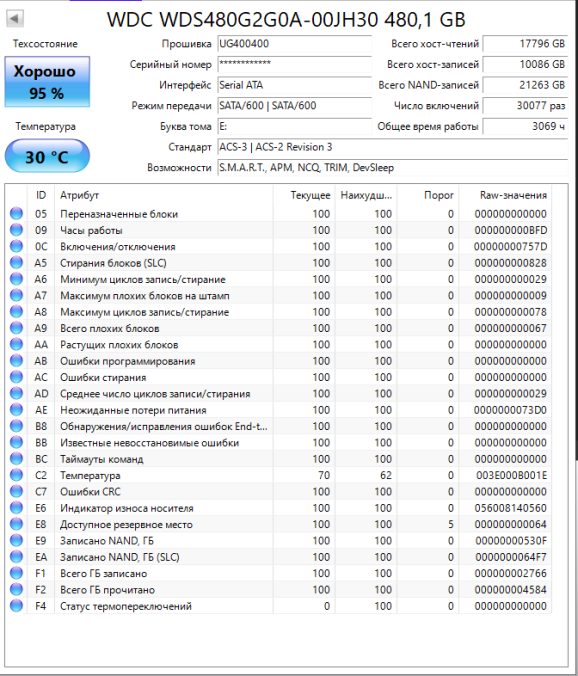This screenshot has height=676, width=578.
Task: Click the Прошивка field showing UG400400
Action: (x=294, y=44)
